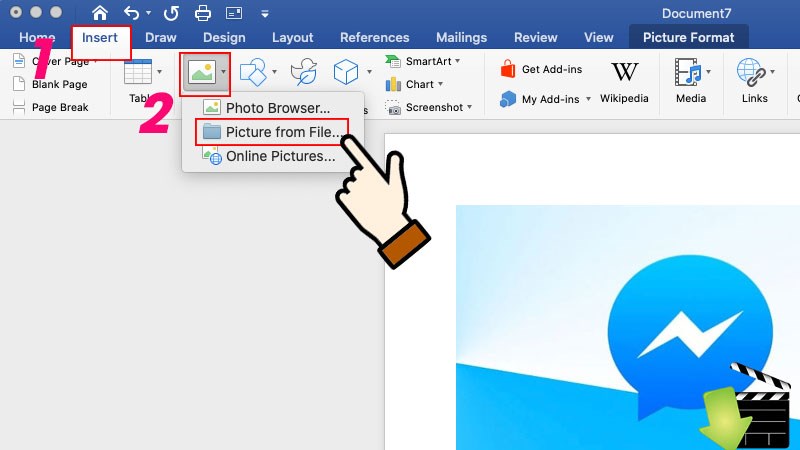800x450 pixels.
Task: Click the SmartArt icon
Action: 393,61
